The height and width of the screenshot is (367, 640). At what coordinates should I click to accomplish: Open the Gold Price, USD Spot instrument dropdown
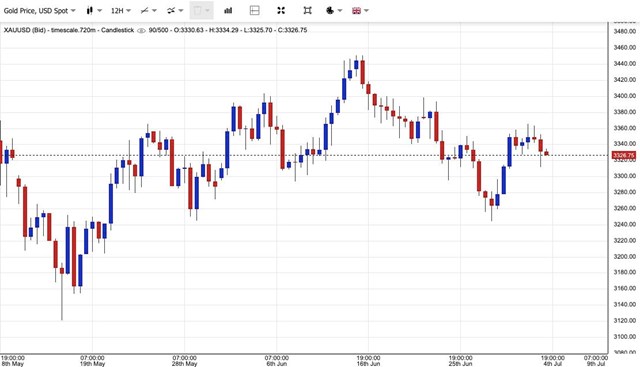(40, 11)
